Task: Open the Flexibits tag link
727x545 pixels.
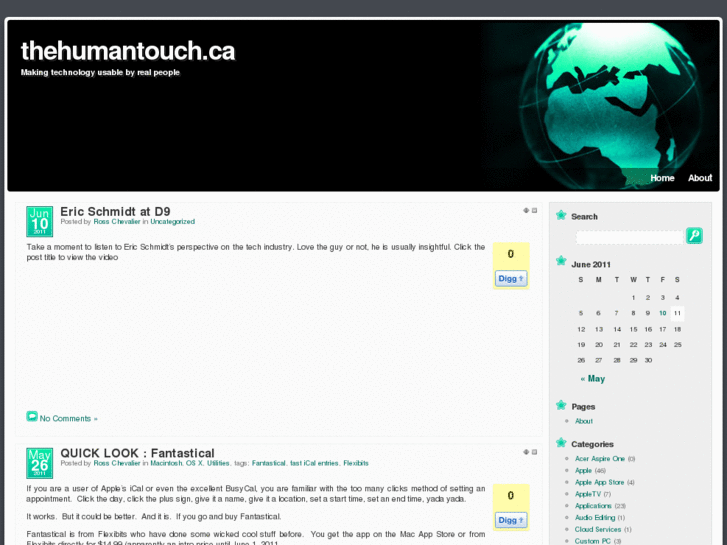Action: [x=356, y=463]
